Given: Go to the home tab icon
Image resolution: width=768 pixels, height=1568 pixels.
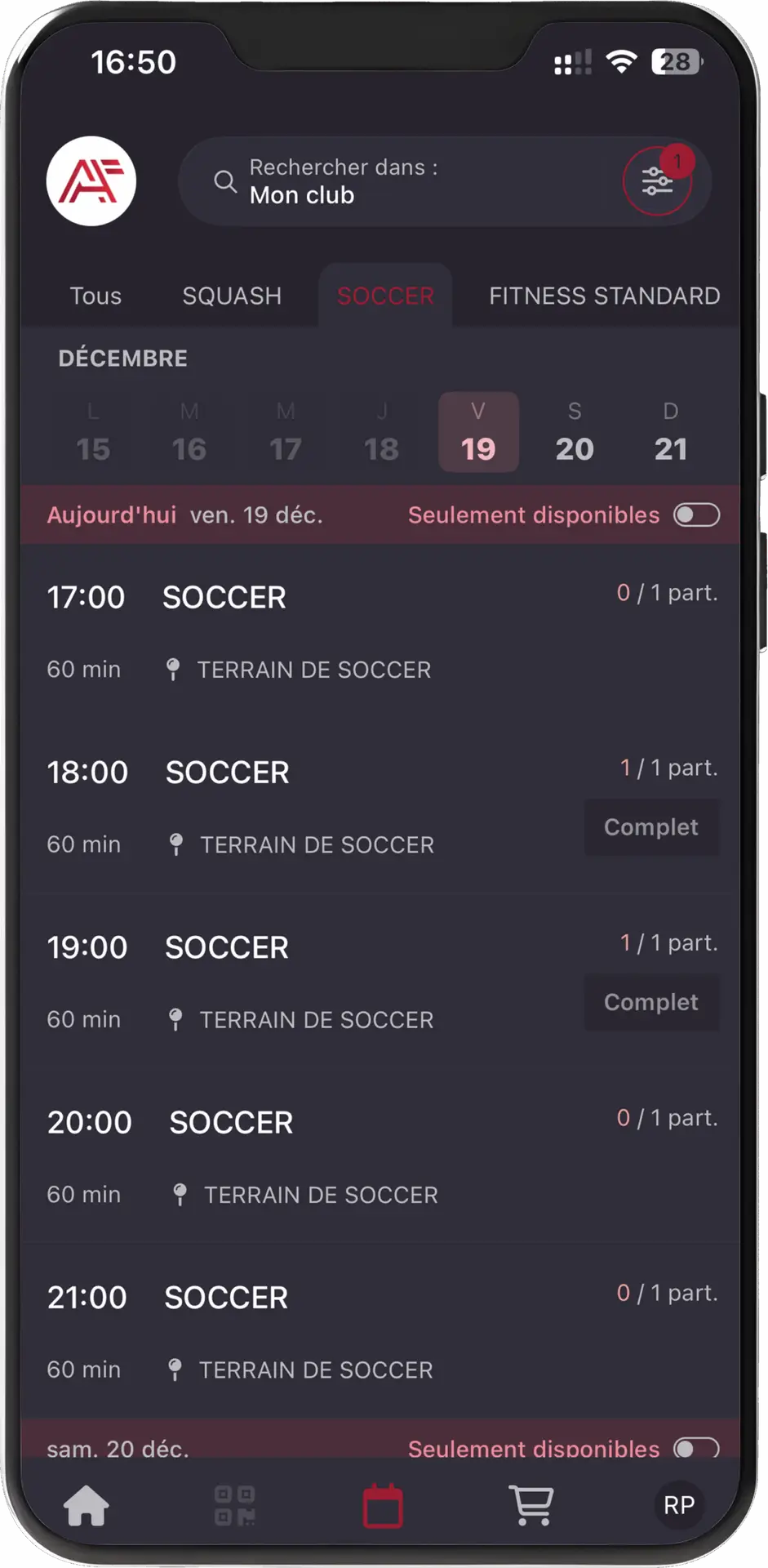Looking at the screenshot, I should point(87,1506).
